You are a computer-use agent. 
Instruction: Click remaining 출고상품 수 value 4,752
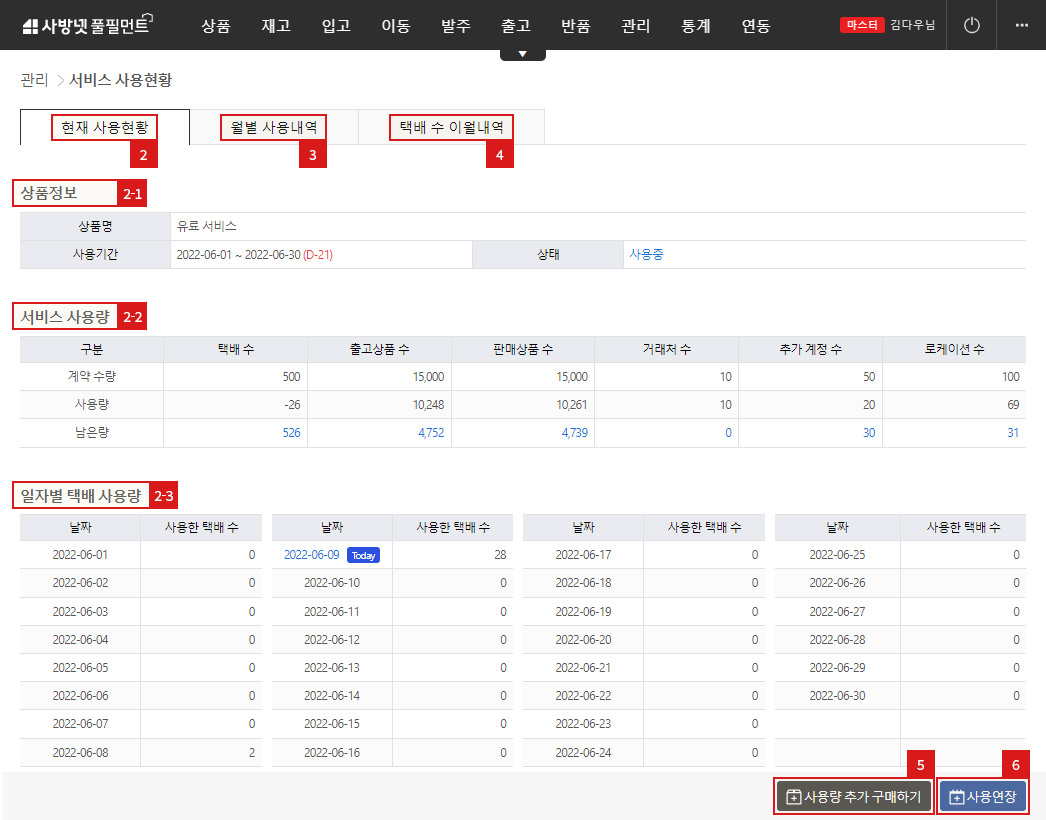tap(431, 433)
